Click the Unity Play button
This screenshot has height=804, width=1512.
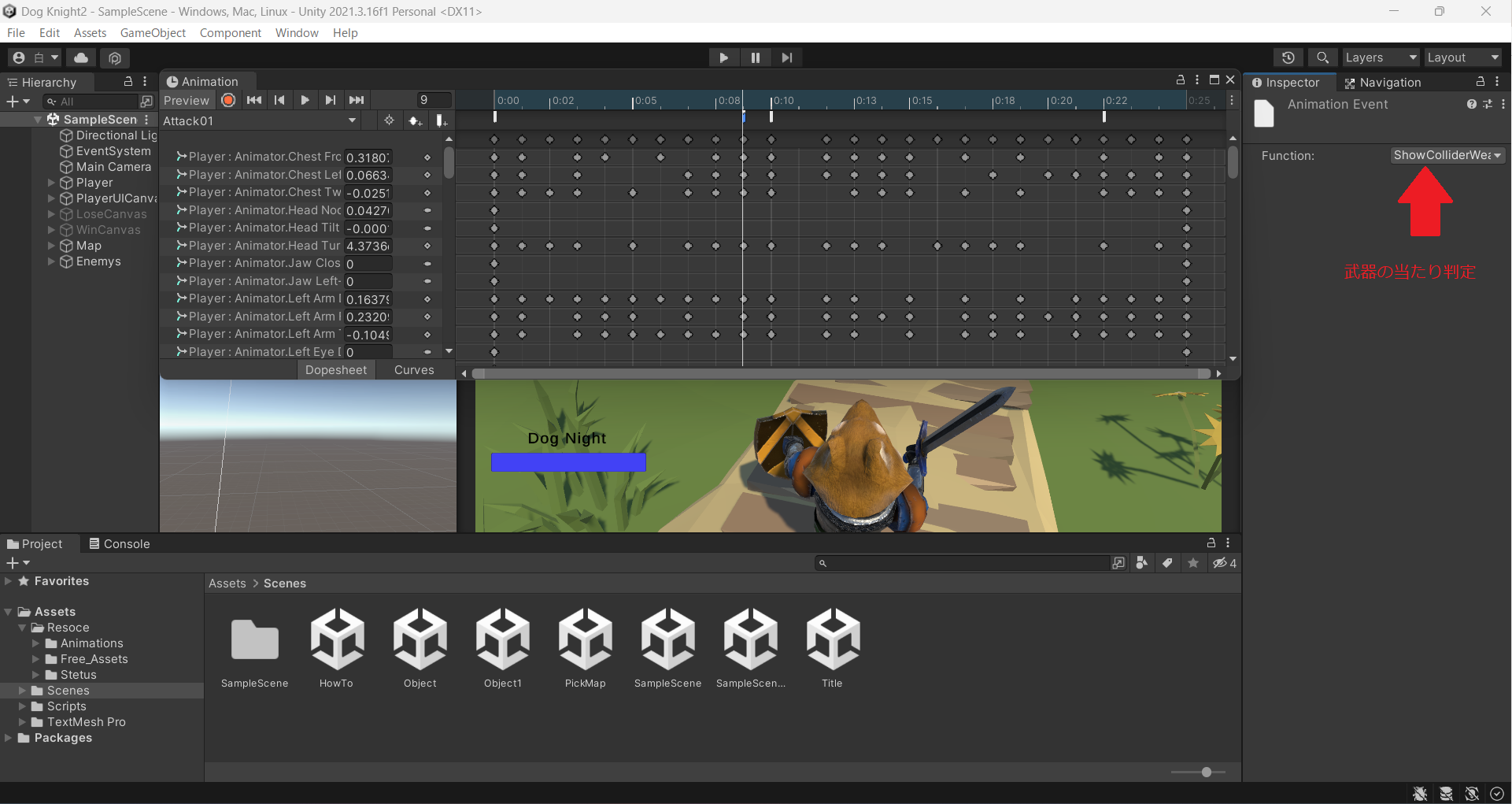tap(723, 57)
